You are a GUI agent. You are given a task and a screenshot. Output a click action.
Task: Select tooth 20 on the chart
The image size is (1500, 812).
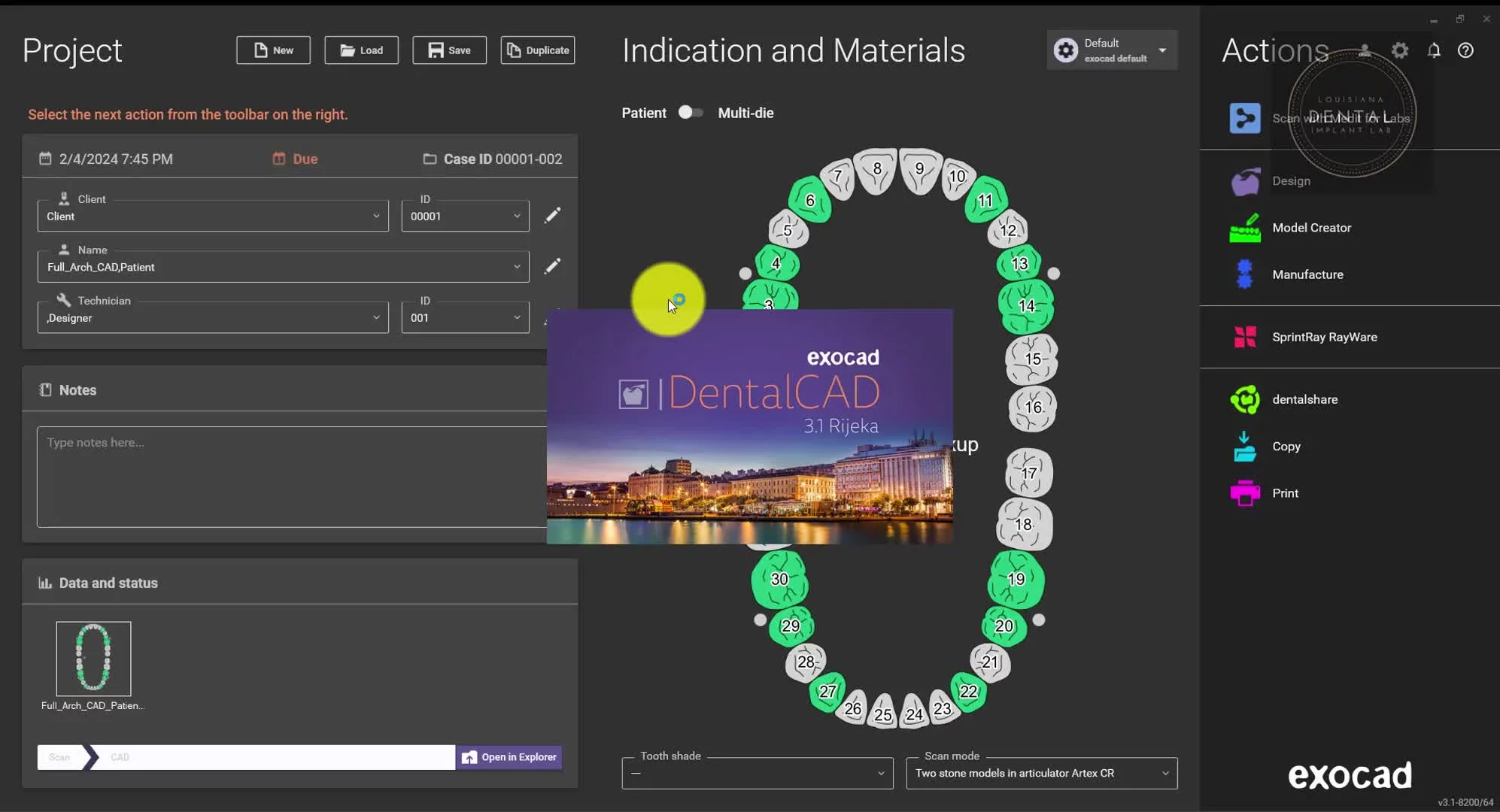click(x=1004, y=626)
